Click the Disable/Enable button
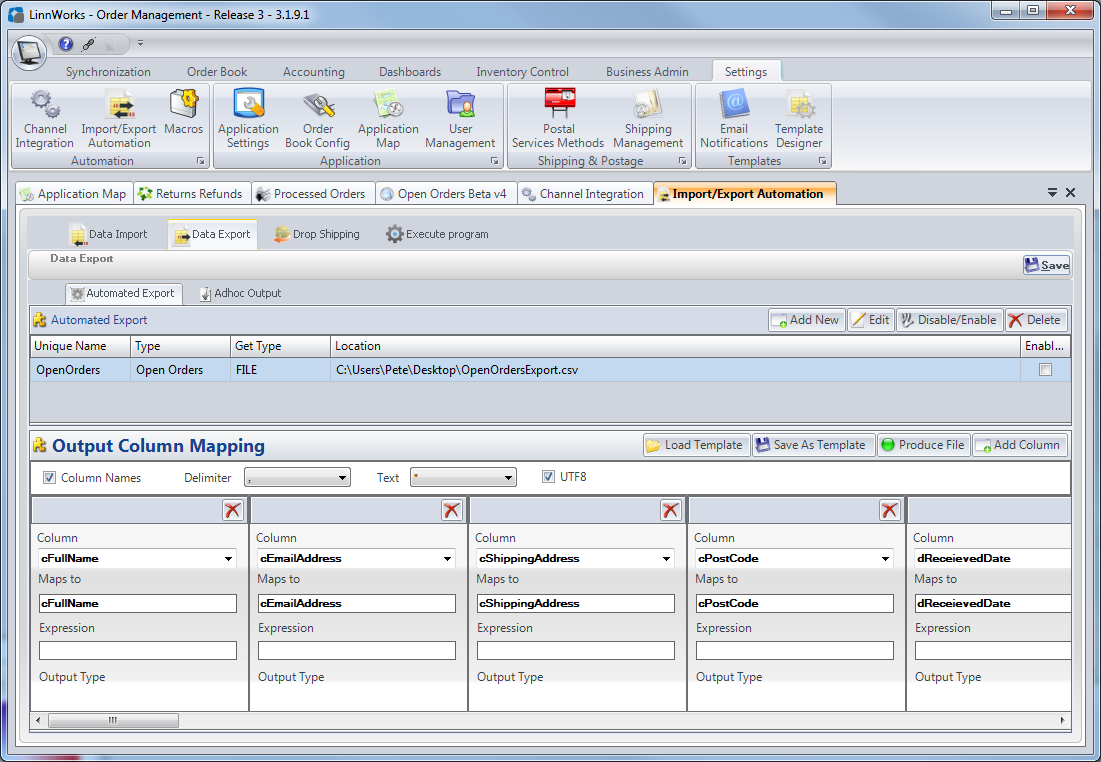Image resolution: width=1101 pixels, height=762 pixels. 949,320
